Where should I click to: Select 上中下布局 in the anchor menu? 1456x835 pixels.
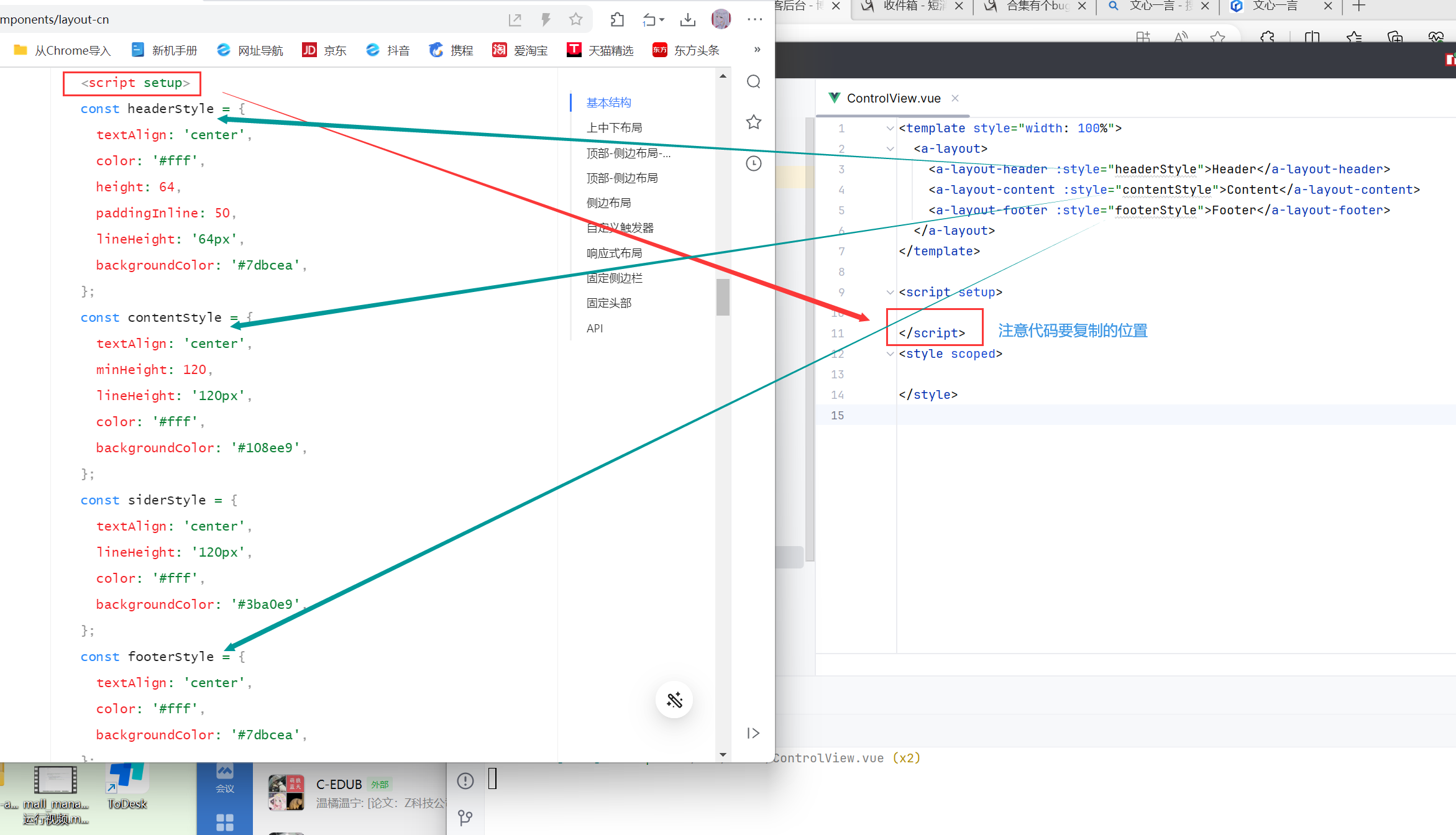615,128
